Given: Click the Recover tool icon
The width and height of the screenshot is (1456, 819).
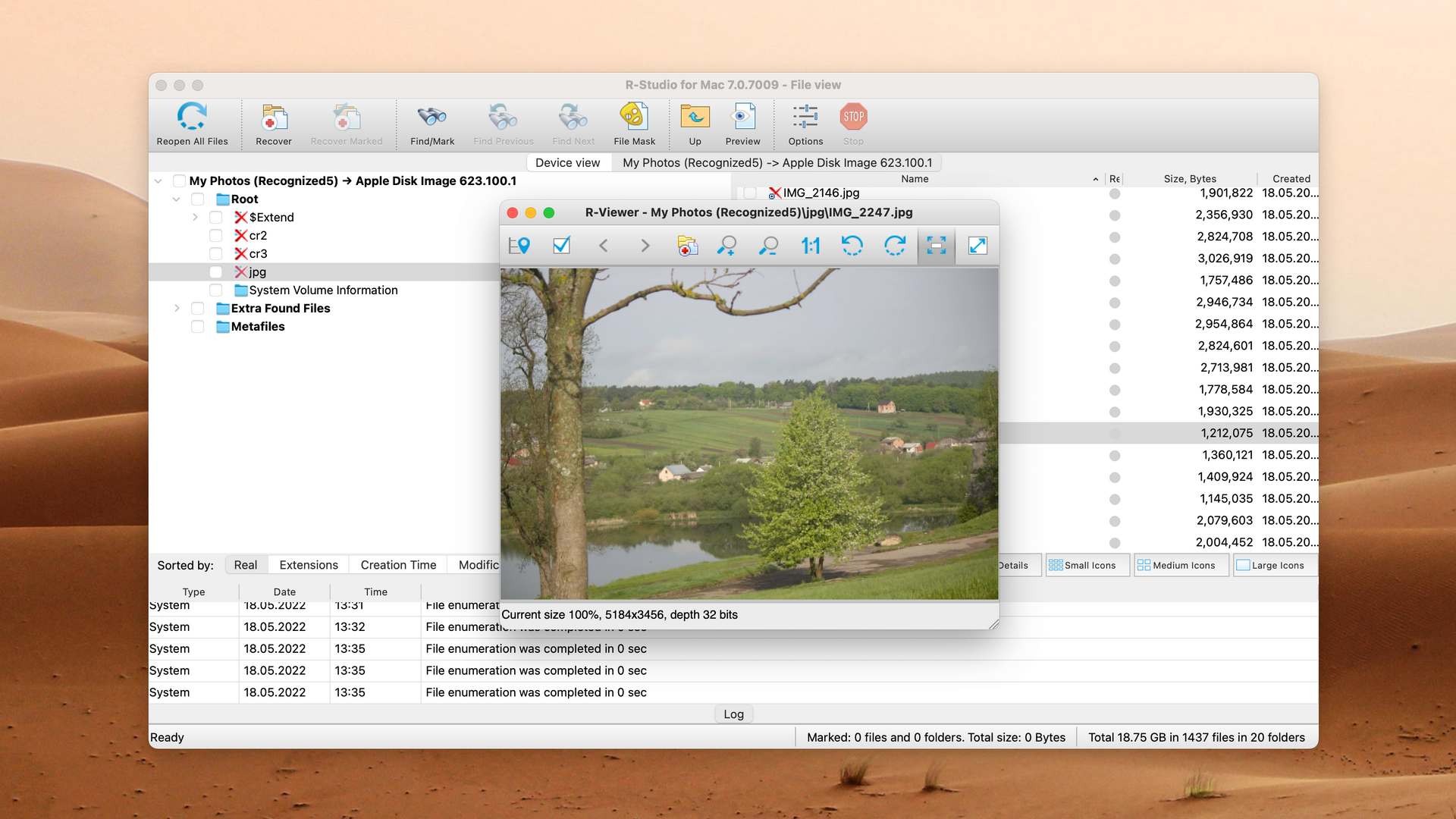Looking at the screenshot, I should pyautogui.click(x=272, y=118).
